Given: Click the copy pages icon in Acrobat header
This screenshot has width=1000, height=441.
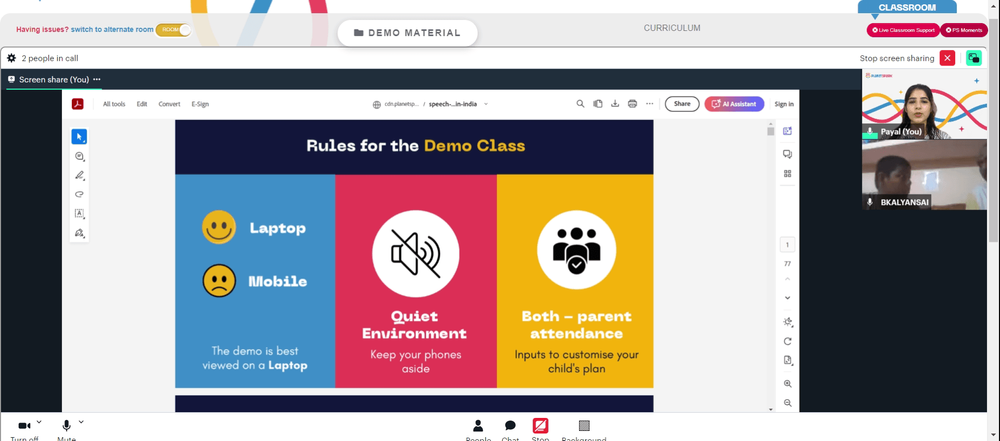Looking at the screenshot, I should (x=598, y=104).
